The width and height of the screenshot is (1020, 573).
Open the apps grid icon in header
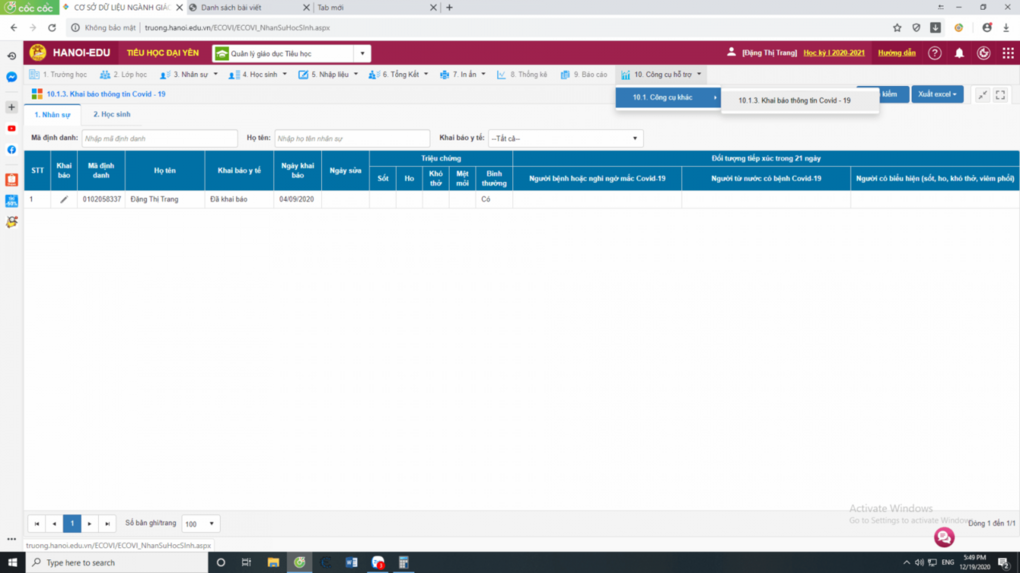click(x=1007, y=53)
